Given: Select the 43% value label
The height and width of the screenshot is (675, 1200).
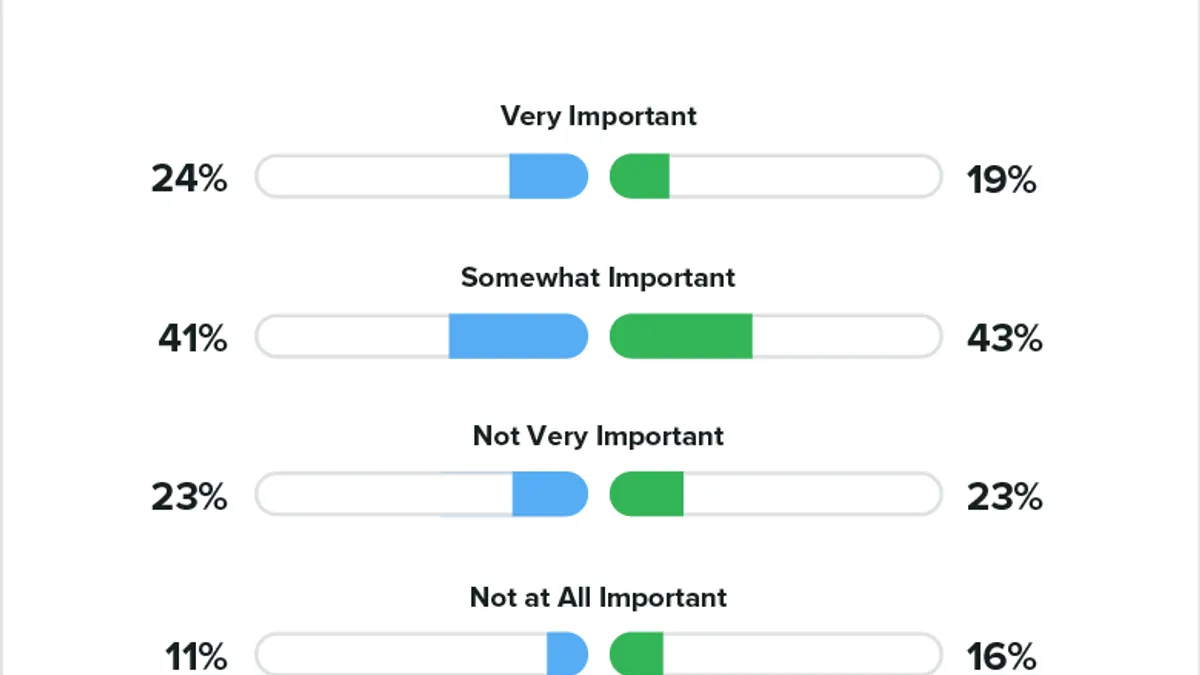Looking at the screenshot, I should click(x=1004, y=339).
